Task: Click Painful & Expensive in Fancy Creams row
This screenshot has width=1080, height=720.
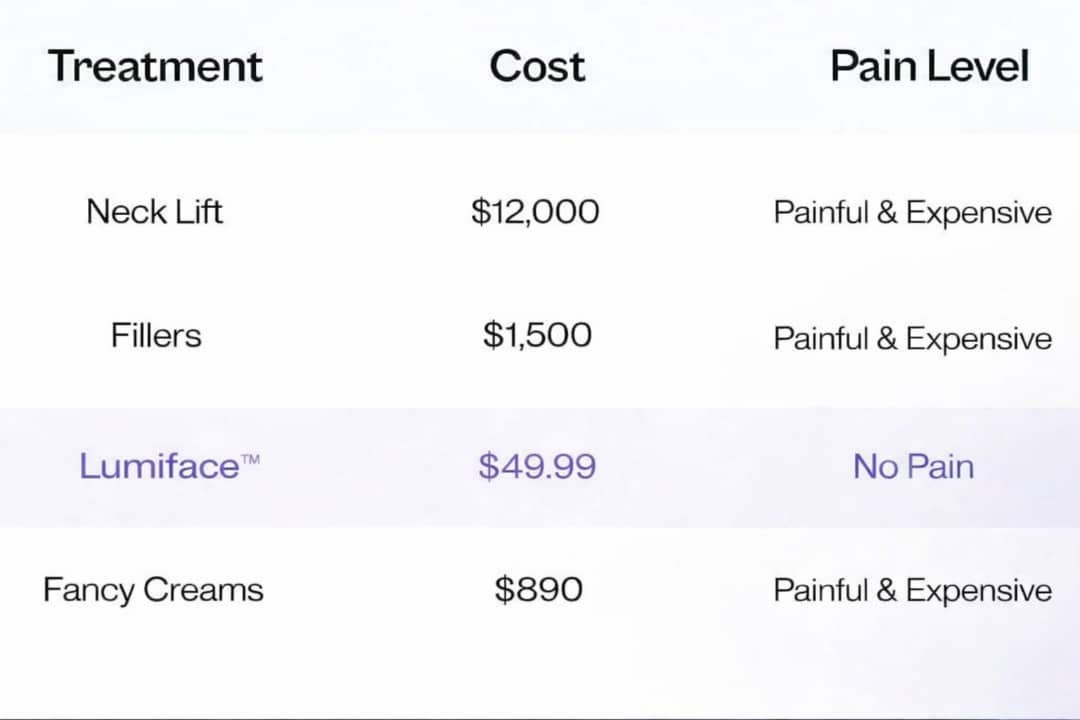Action: (x=912, y=591)
